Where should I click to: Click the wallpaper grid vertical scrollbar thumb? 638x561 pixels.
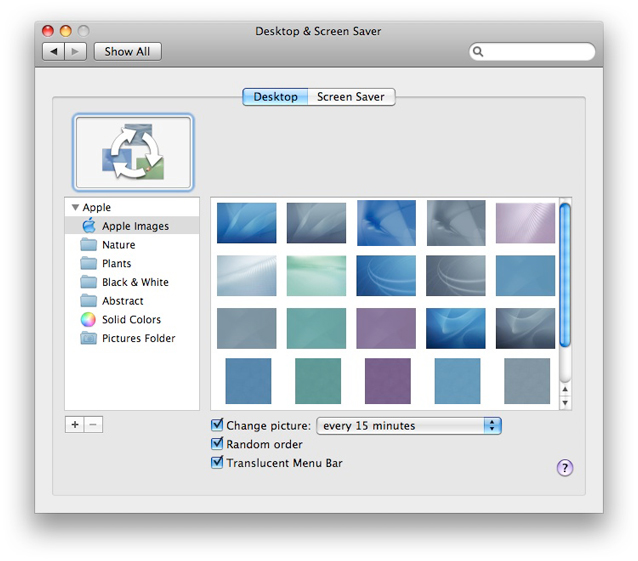click(565, 275)
